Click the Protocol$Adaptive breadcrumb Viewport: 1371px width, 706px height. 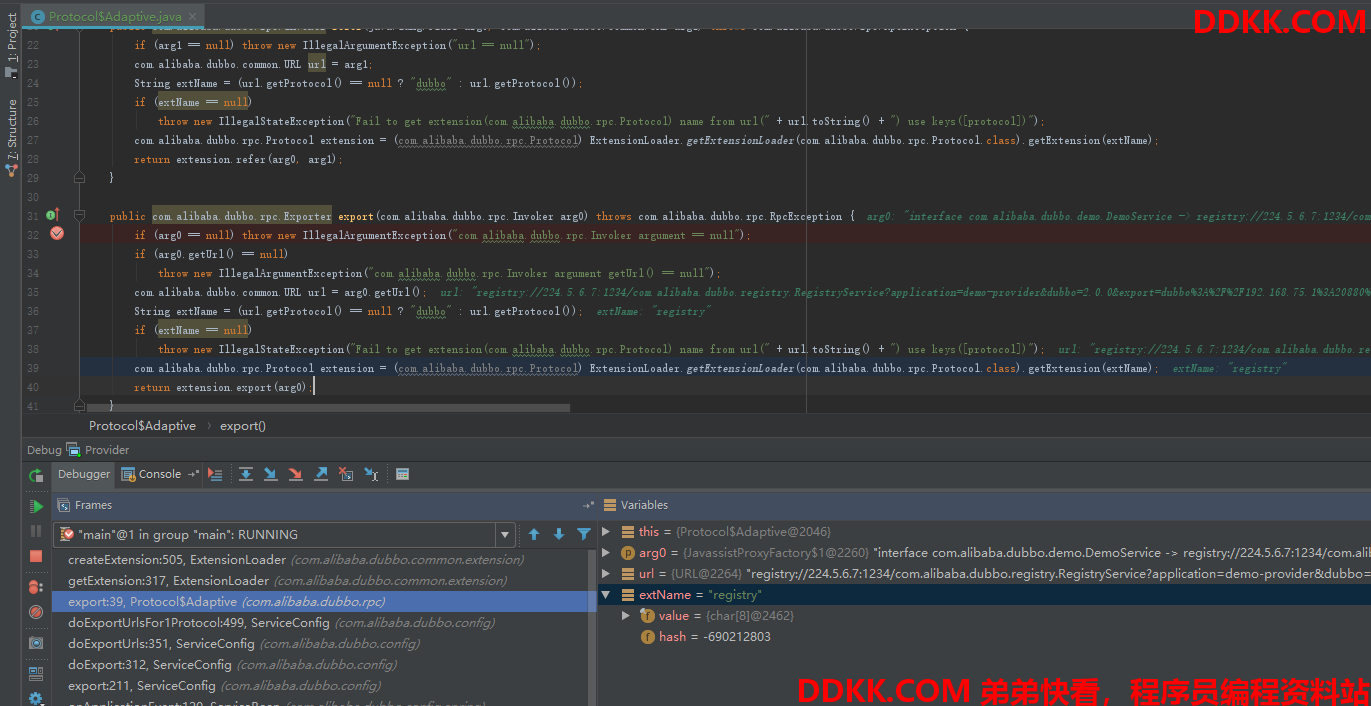tap(142, 426)
